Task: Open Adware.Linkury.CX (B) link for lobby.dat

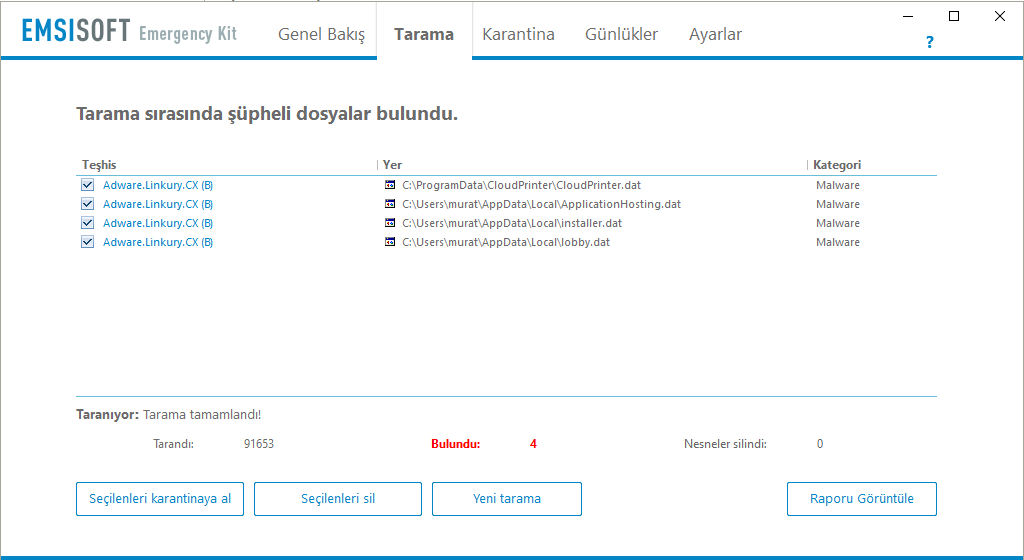Action: pyautogui.click(x=158, y=242)
